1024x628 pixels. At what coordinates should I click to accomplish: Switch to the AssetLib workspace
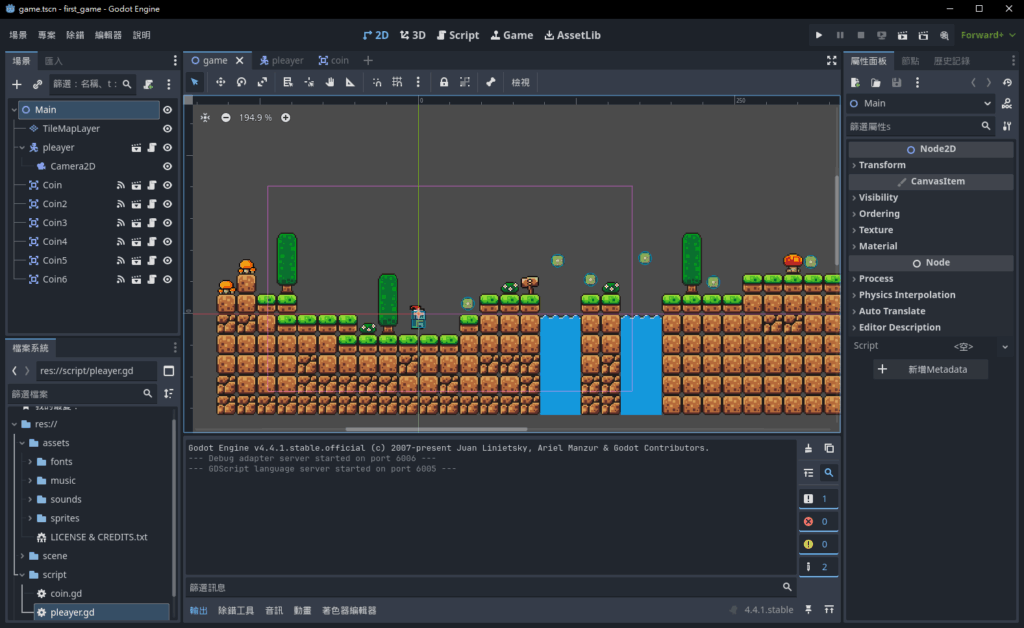pos(572,35)
